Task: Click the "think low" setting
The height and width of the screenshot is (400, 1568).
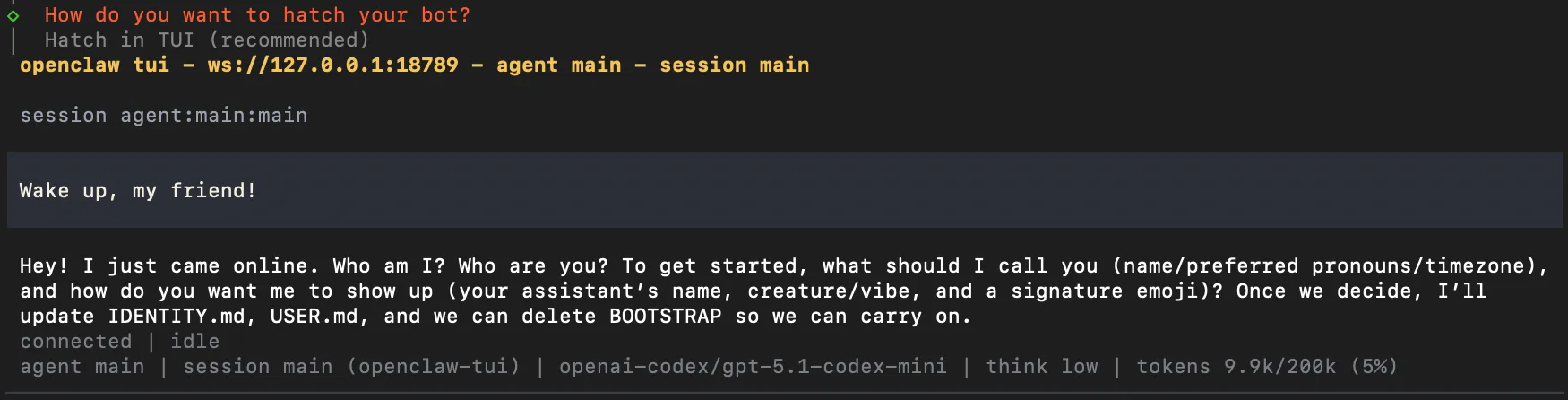Action: (1041, 367)
